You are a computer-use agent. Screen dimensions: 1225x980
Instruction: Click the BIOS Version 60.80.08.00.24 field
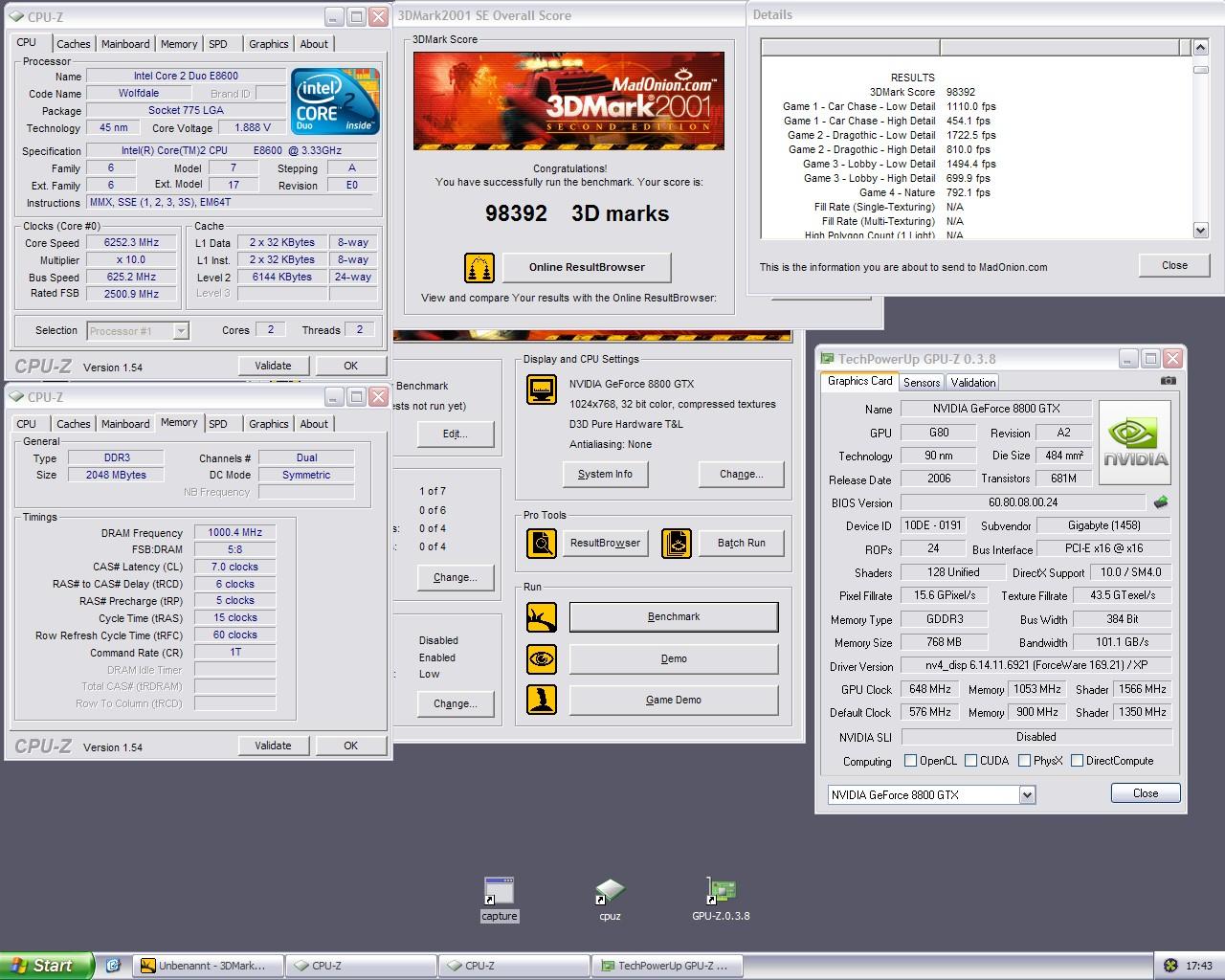[x=1022, y=501]
